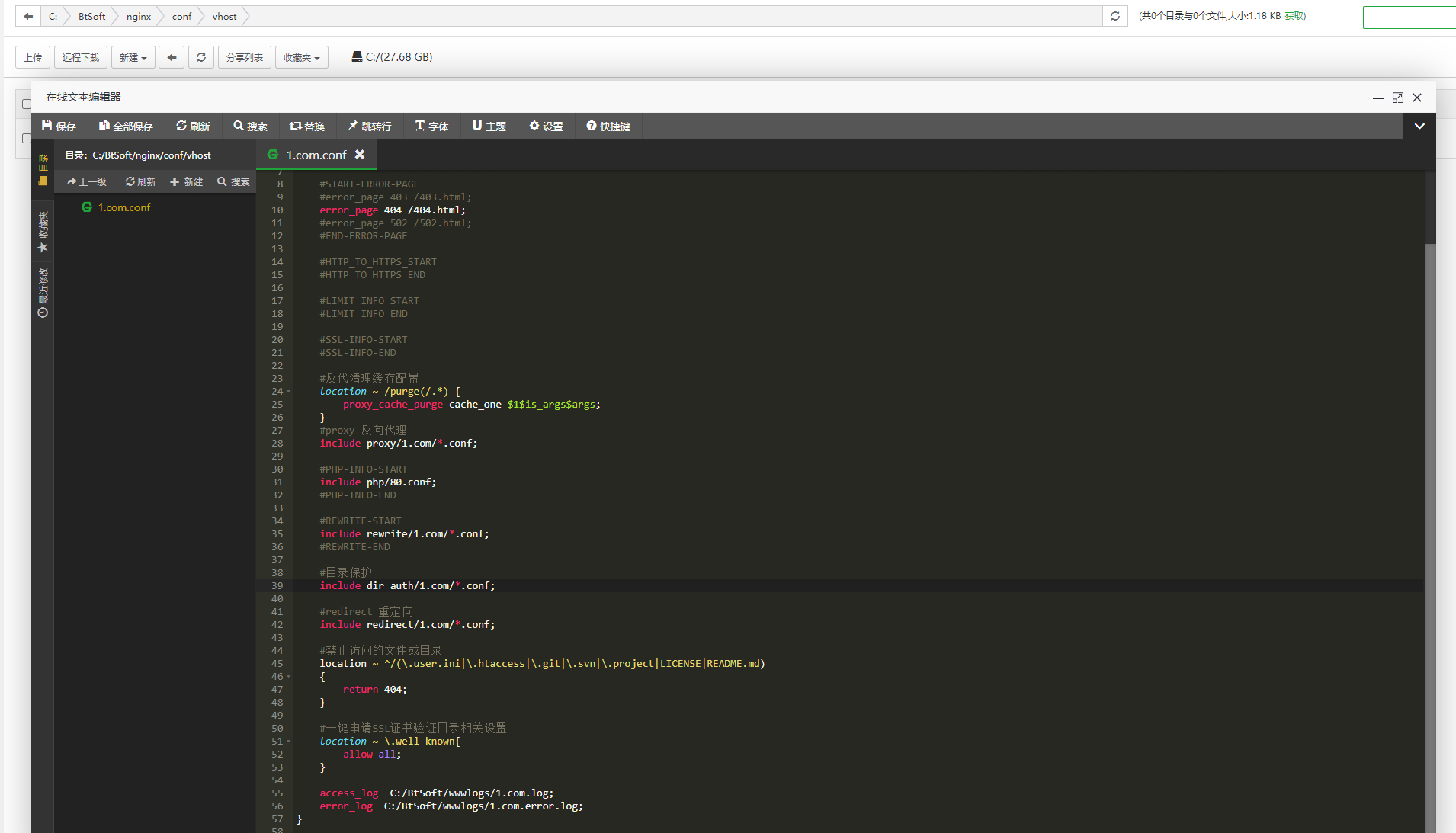Minimize the online text editor window
This screenshot has width=1456, height=833.
[x=1378, y=98]
